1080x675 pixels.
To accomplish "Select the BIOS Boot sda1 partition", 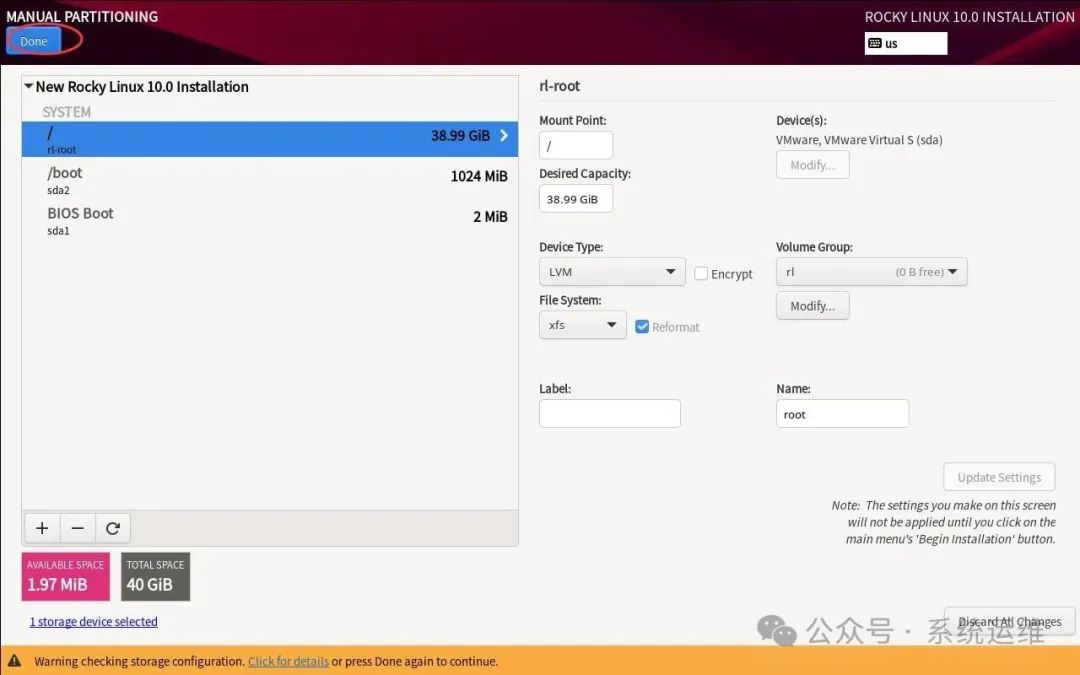I will [270, 221].
